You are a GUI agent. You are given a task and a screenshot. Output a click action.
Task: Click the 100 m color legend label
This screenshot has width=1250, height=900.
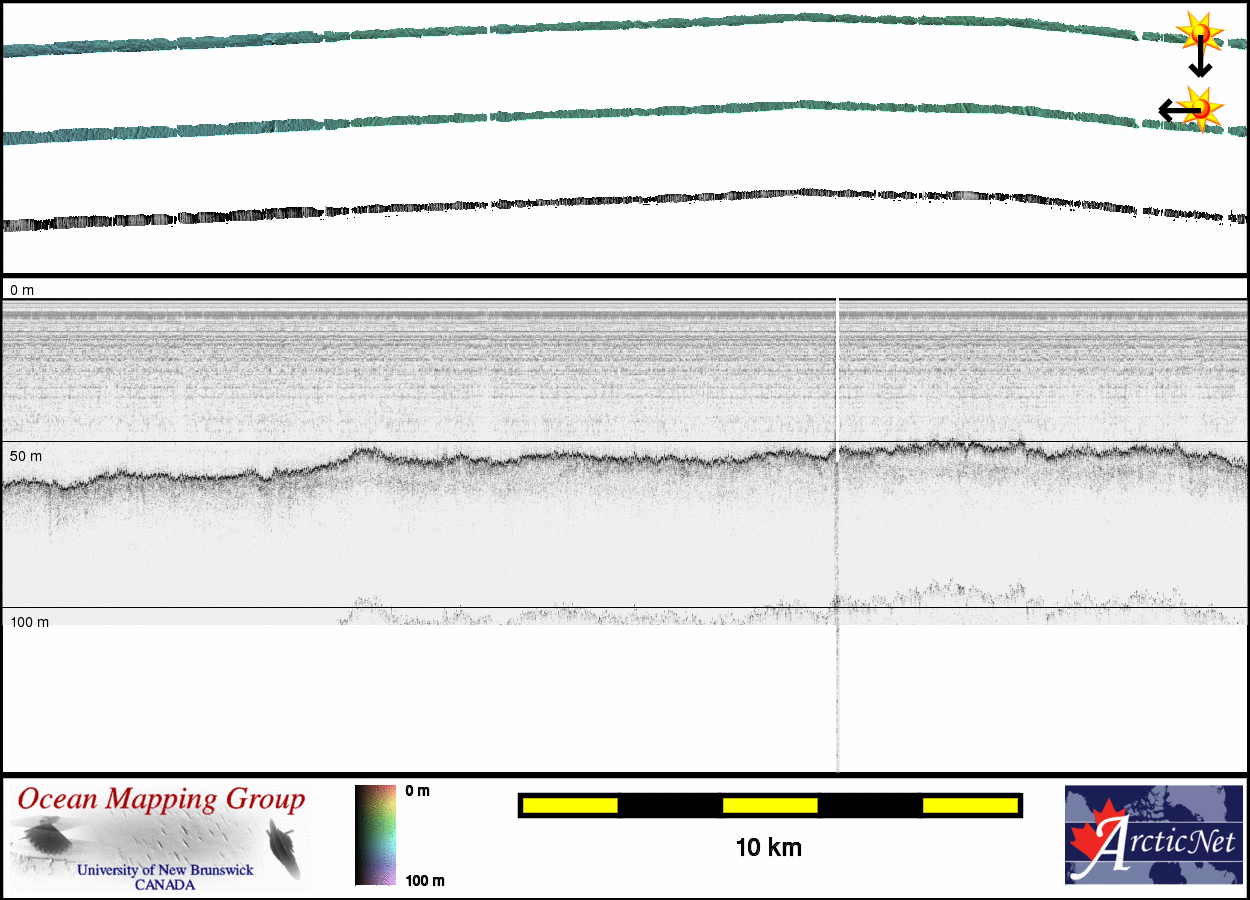425,880
